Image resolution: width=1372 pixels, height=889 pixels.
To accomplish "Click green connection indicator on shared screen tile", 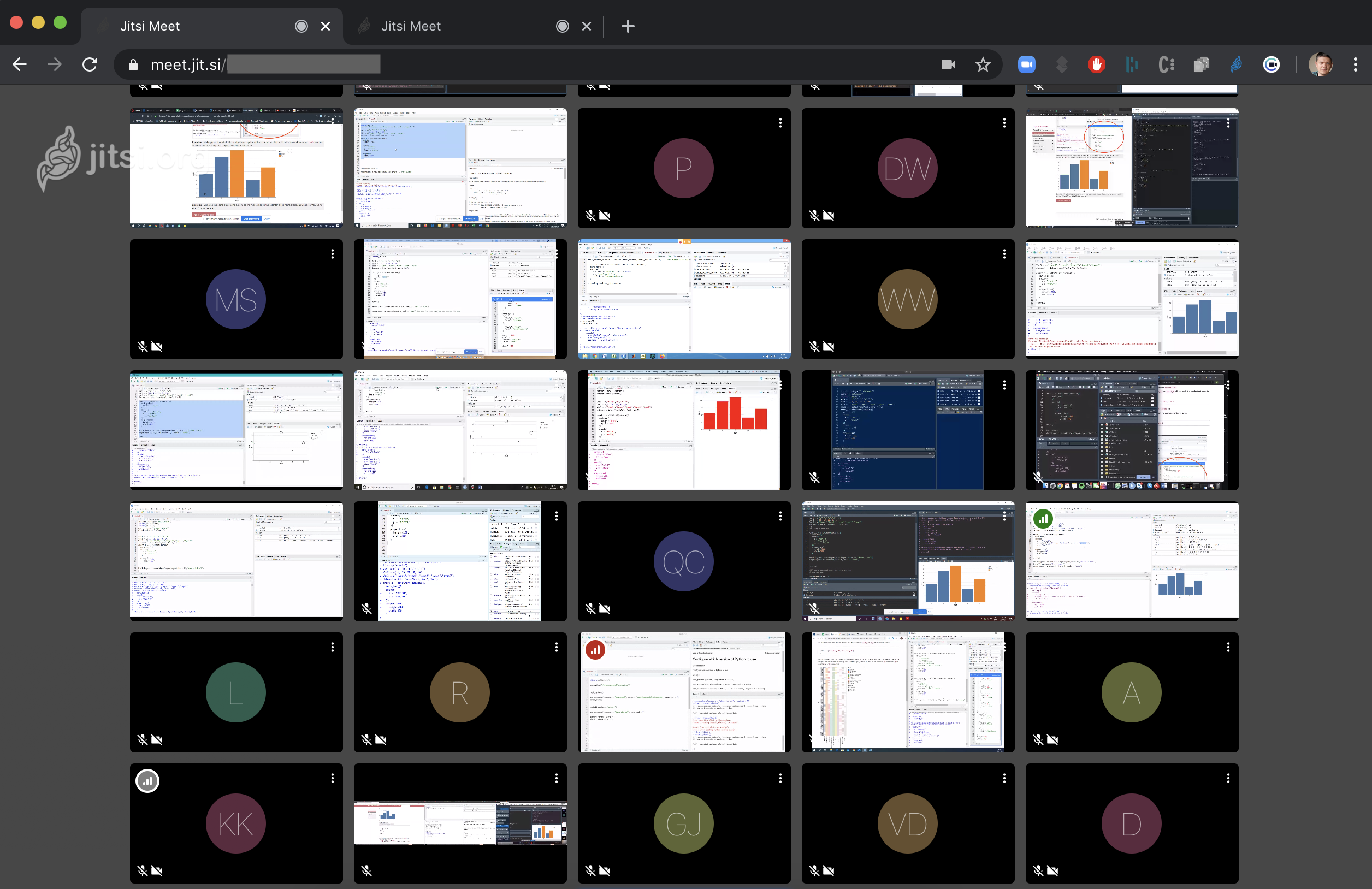I will [x=1043, y=519].
